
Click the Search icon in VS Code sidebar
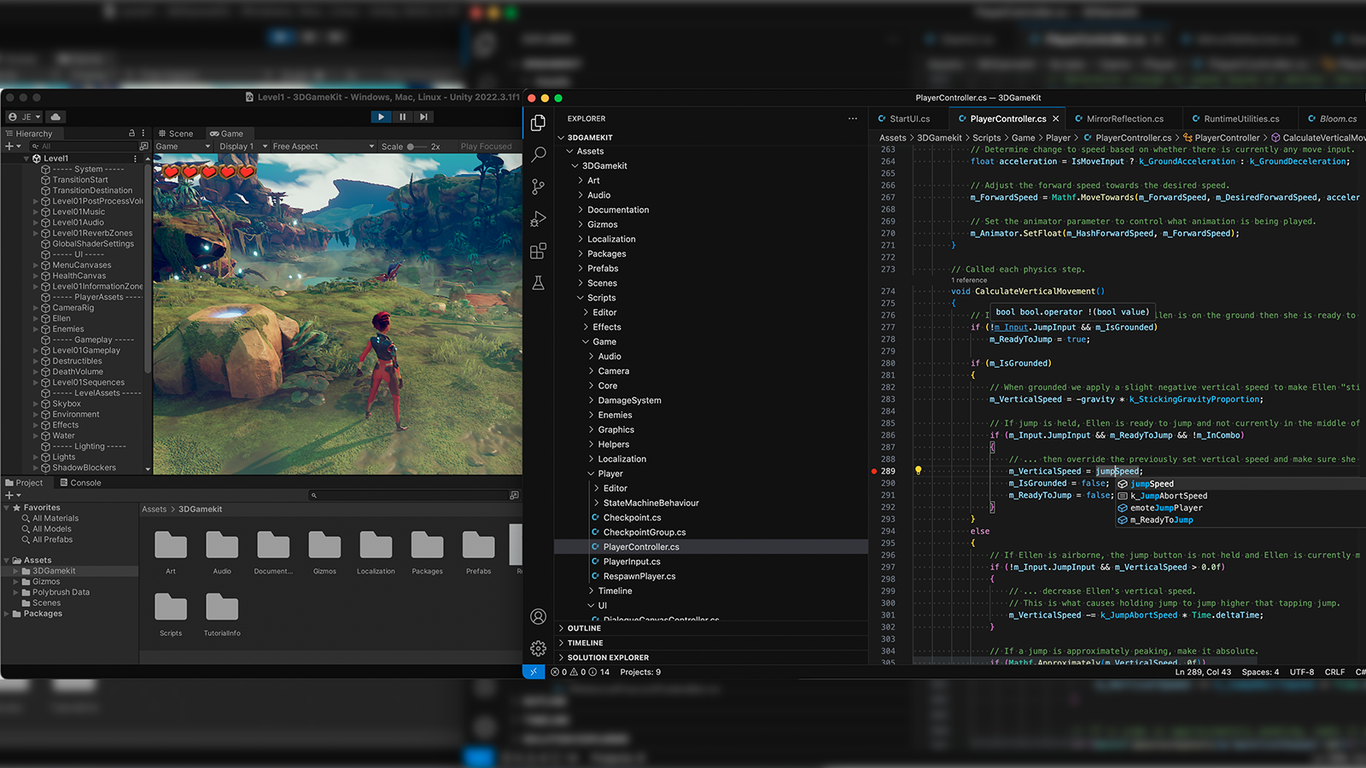538,155
